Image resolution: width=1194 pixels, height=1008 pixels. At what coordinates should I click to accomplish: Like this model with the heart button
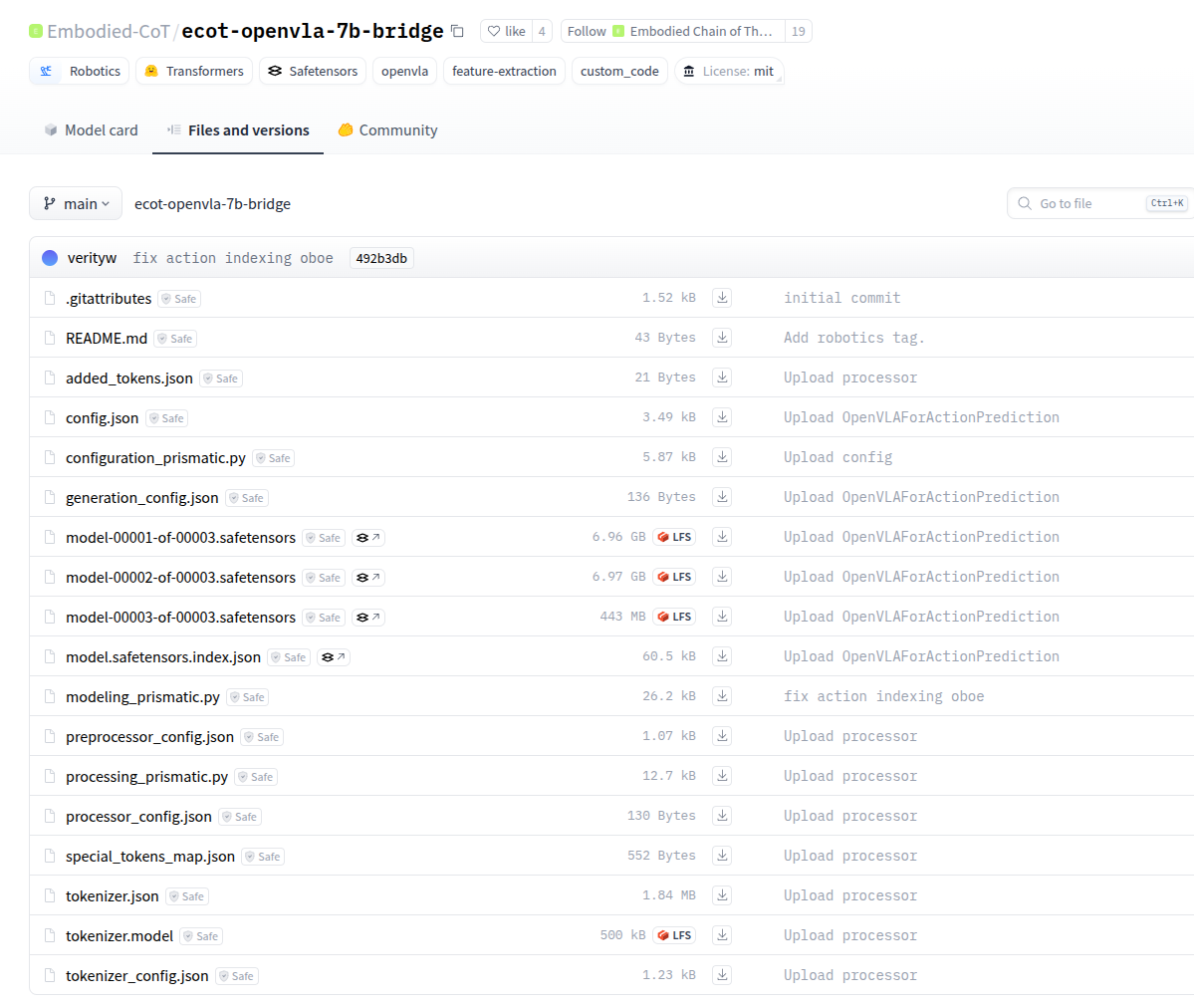(507, 31)
